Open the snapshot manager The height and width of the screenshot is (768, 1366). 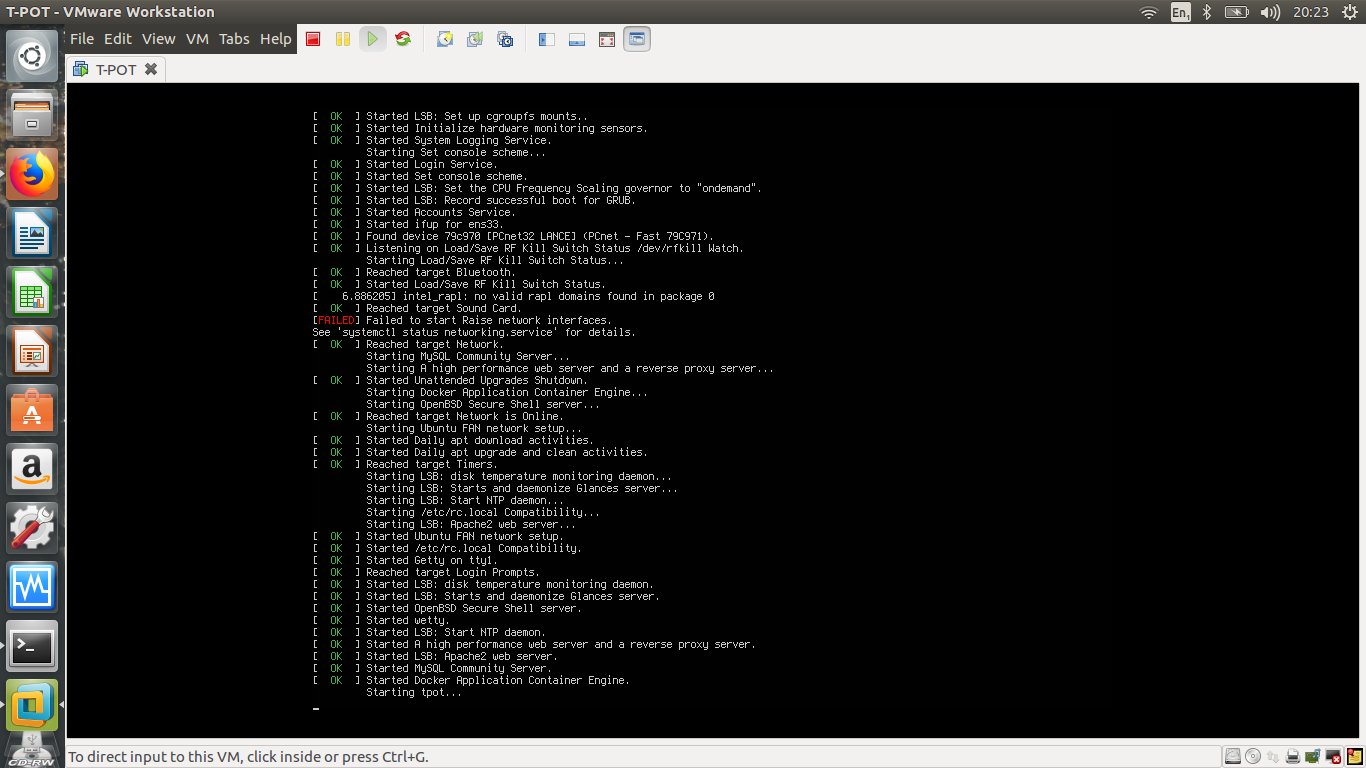tap(505, 39)
